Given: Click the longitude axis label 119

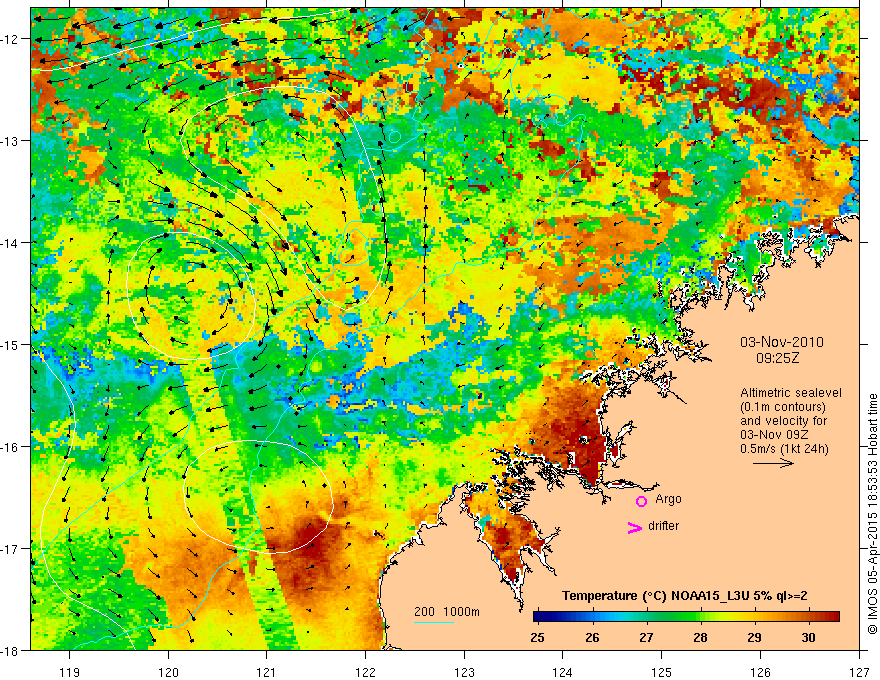Looking at the screenshot, I should tap(70, 672).
